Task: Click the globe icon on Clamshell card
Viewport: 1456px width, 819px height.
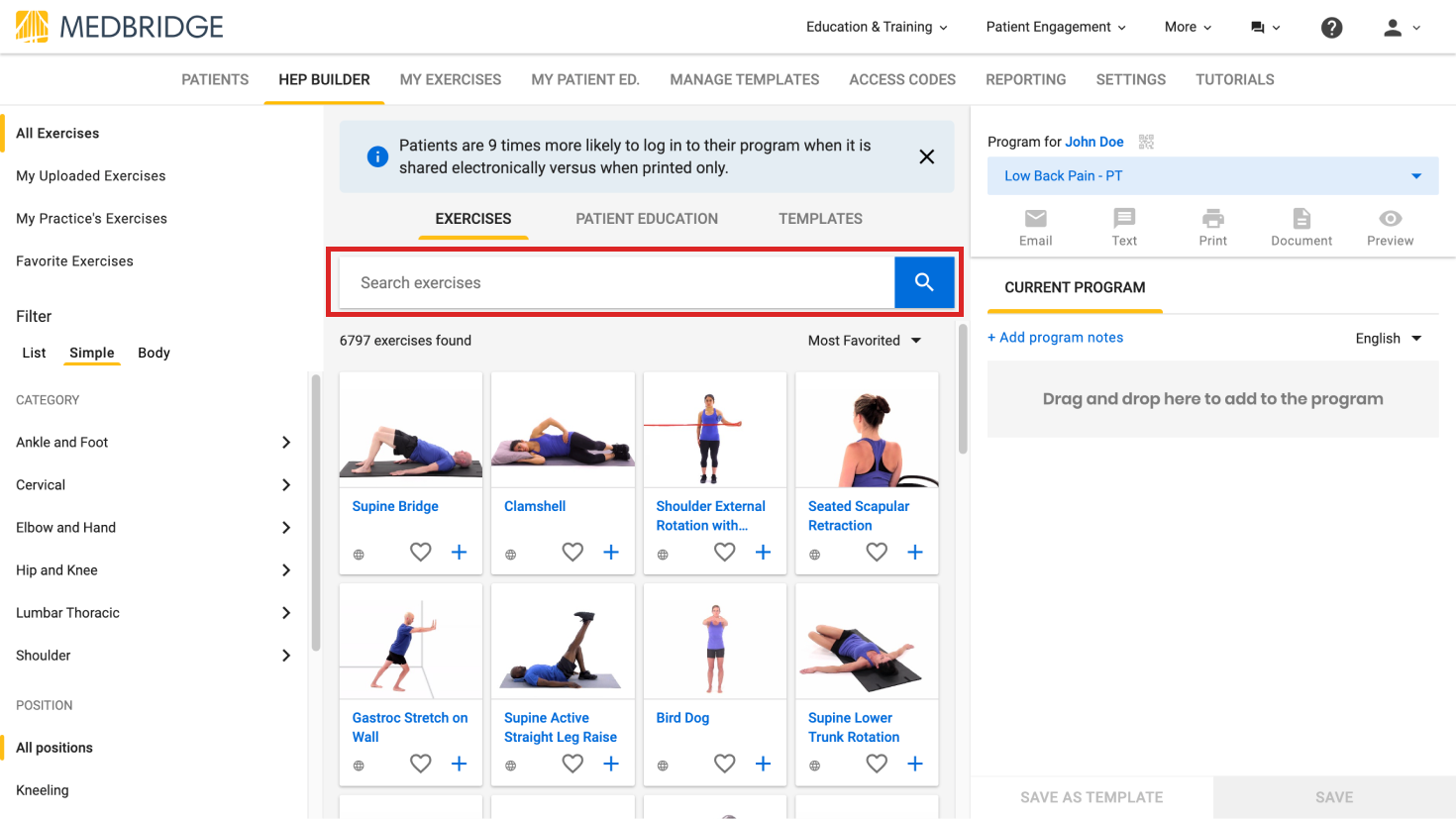Action: pos(511,555)
